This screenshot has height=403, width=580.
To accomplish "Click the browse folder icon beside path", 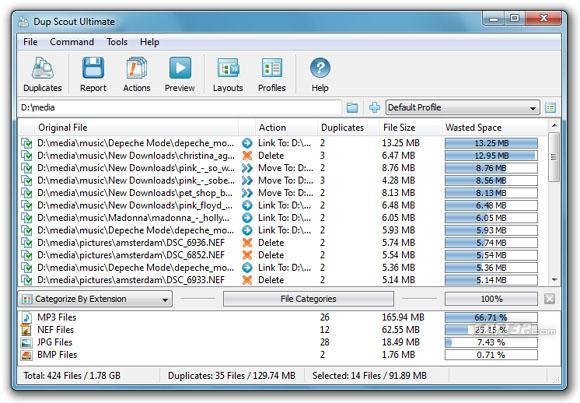I will [352, 108].
